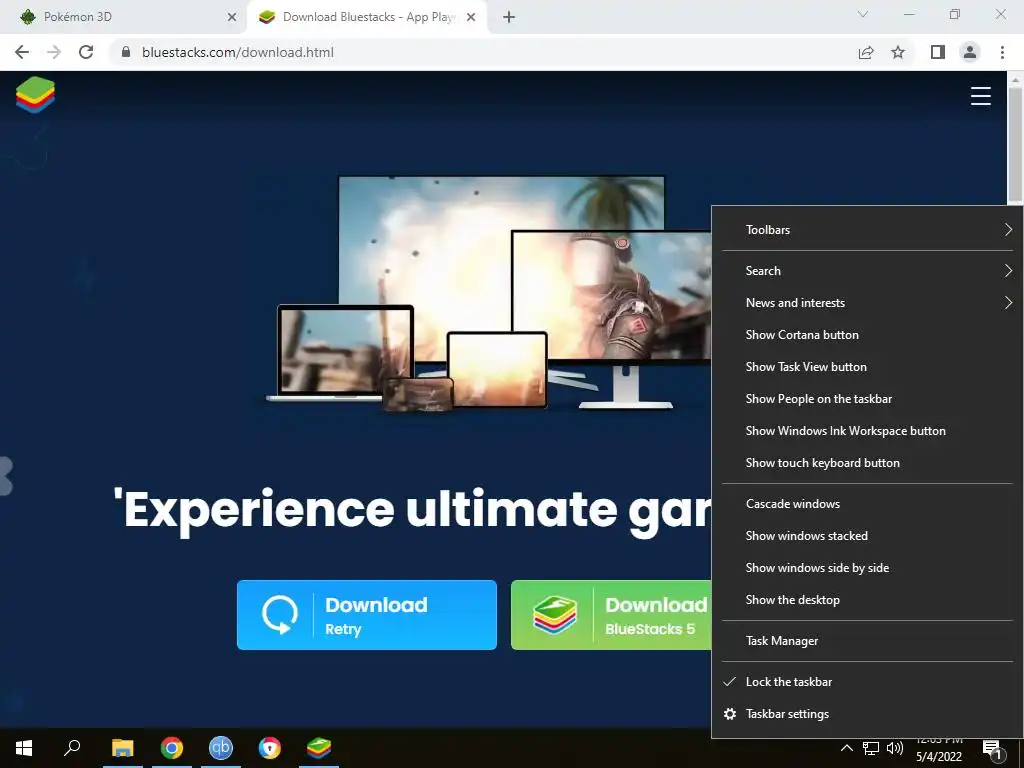
Task: Launch Task Manager from the context menu
Action: tap(867, 641)
